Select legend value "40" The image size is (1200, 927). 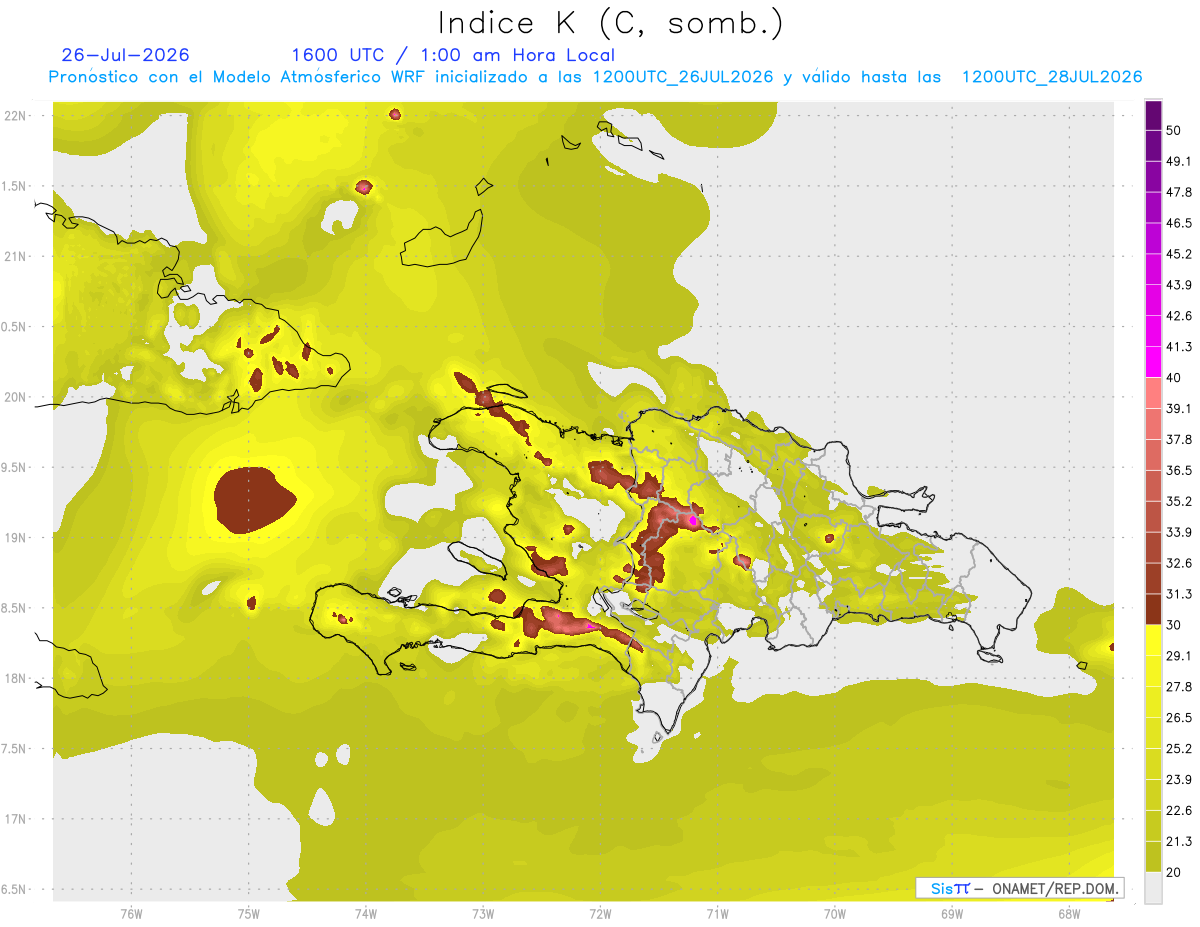click(1174, 378)
